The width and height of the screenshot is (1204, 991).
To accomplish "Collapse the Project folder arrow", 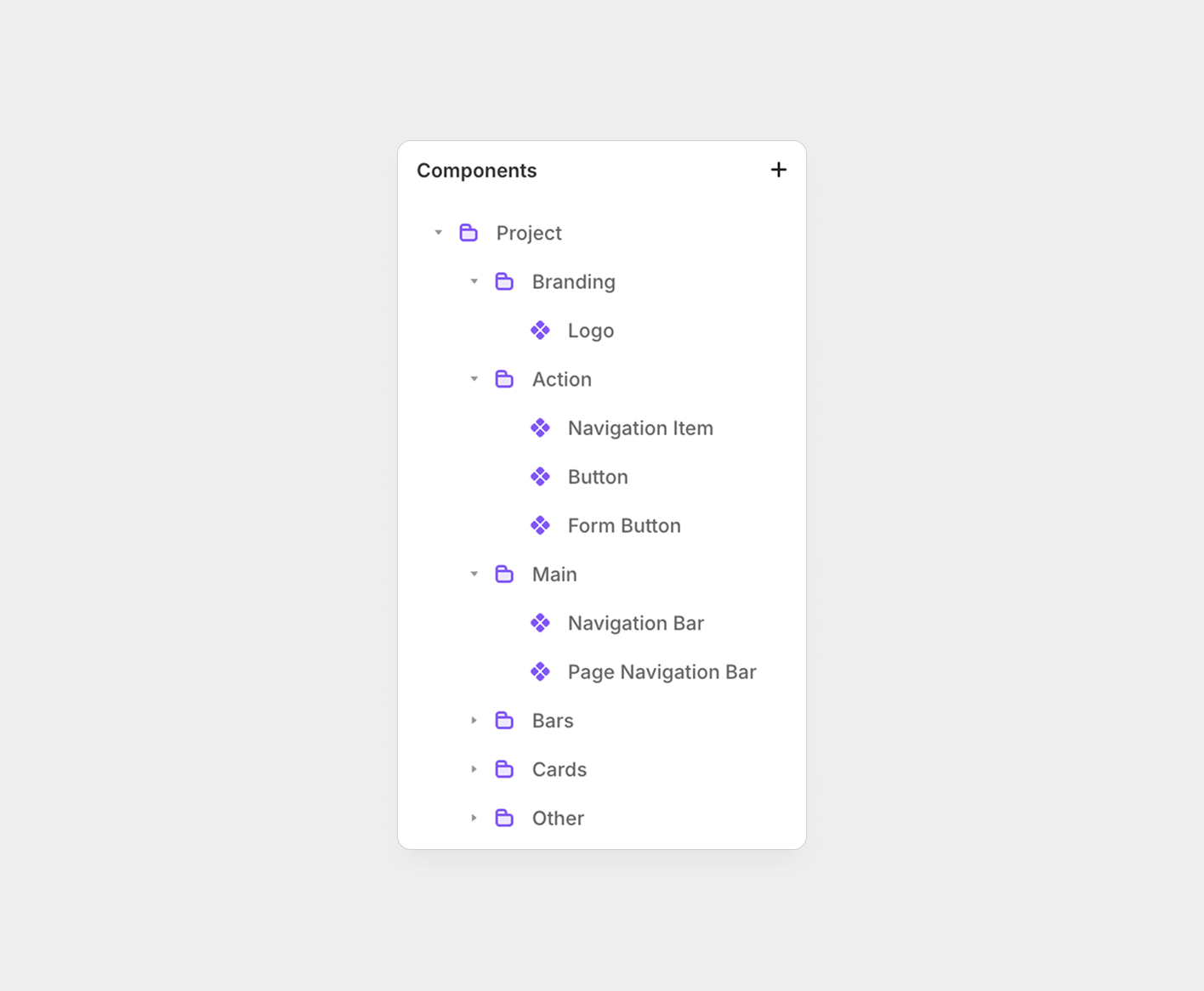I will coord(439,233).
